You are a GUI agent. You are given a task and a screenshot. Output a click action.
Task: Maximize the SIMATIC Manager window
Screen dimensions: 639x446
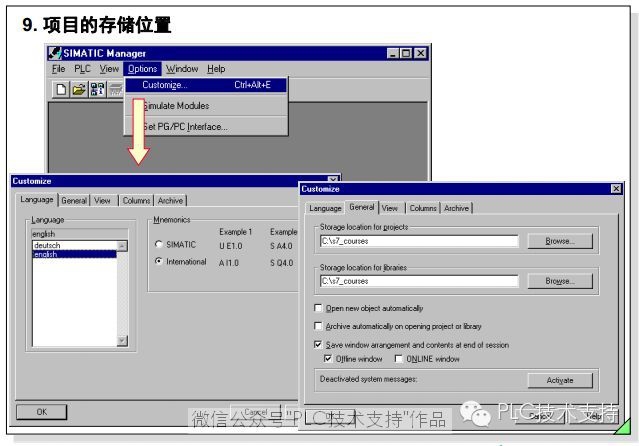(x=407, y=53)
